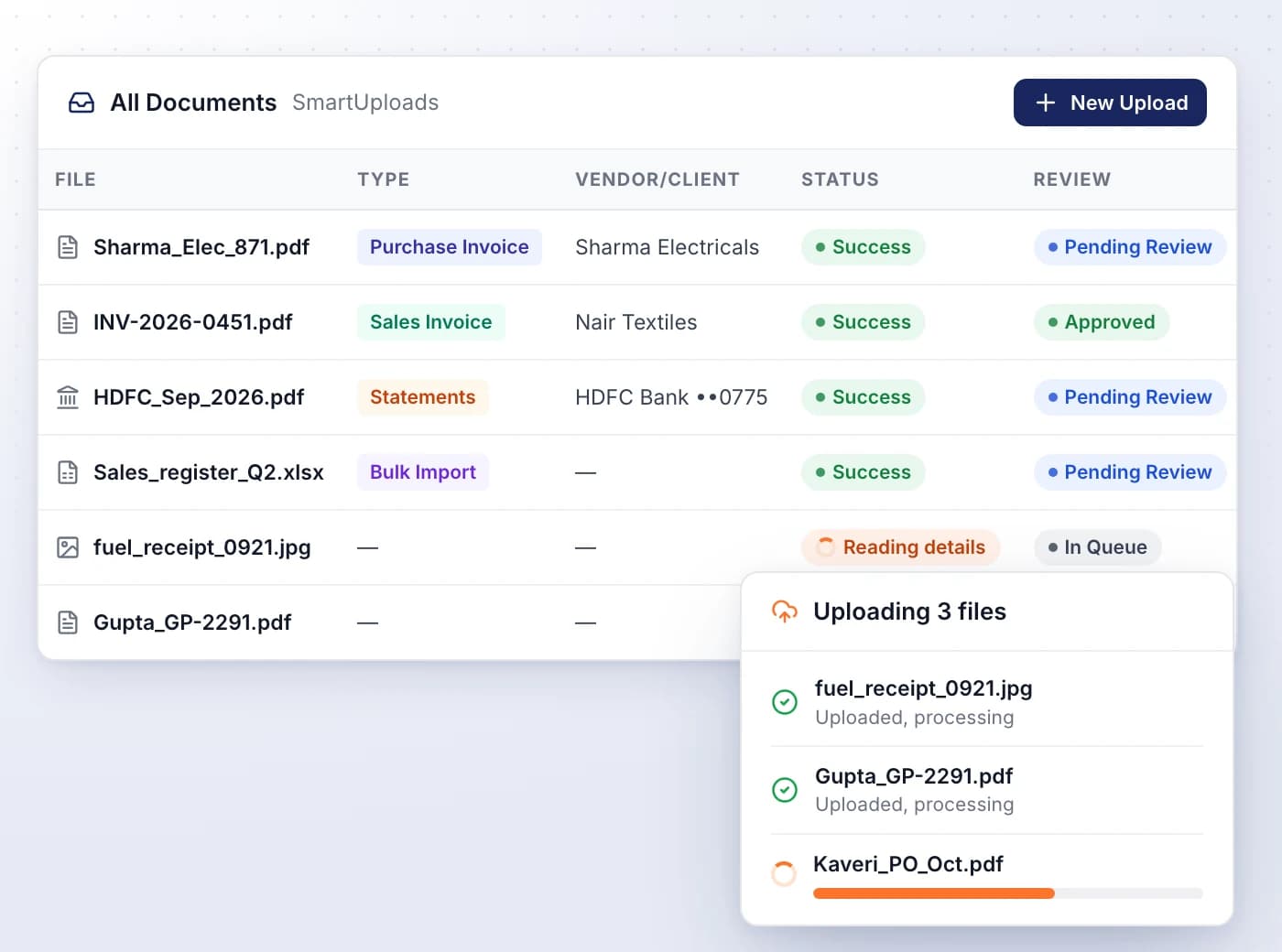Screen dimensions: 1282x952
Task: Open file Sales_register_Q2.xlsx
Action: coord(209,472)
